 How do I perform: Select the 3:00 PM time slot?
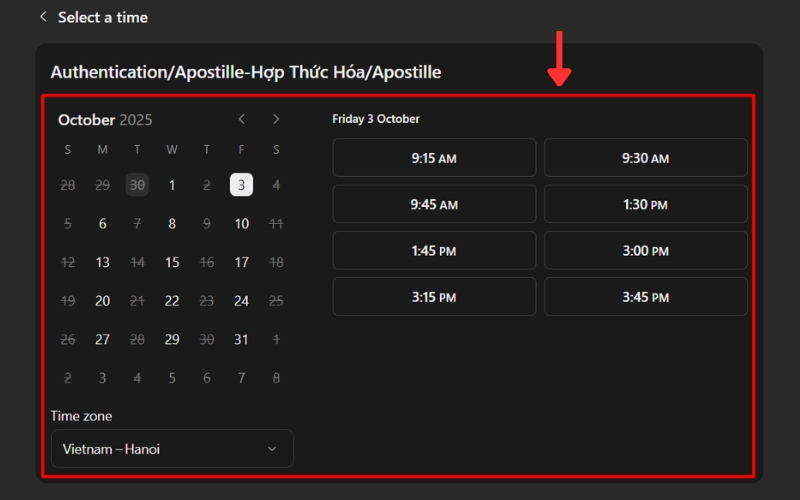pyautogui.click(x=645, y=251)
